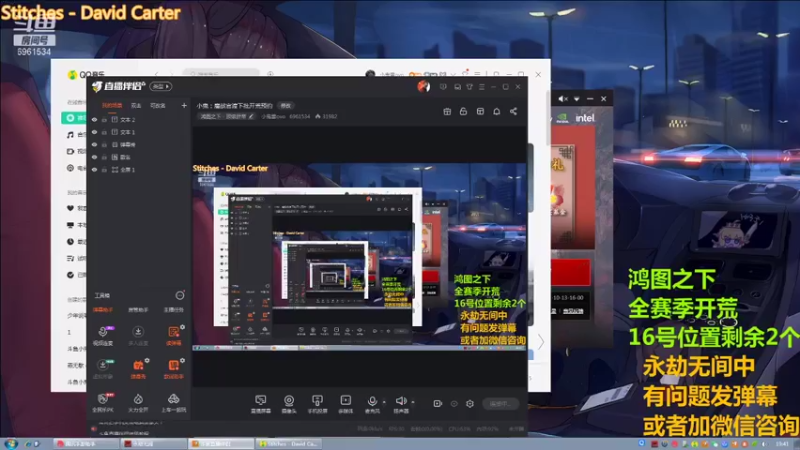The height and width of the screenshot is (450, 800).
Task: Open the streamer avatar in title bar
Action: [x=423, y=86]
